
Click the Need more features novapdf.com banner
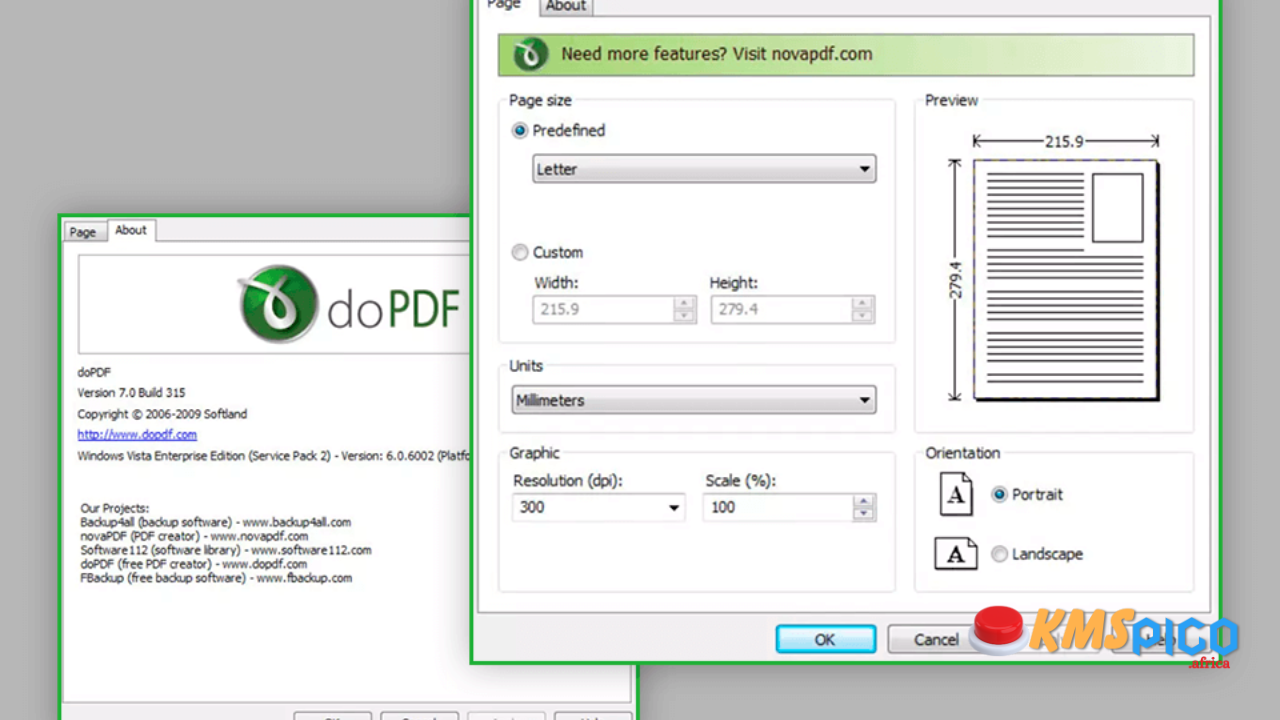[846, 55]
